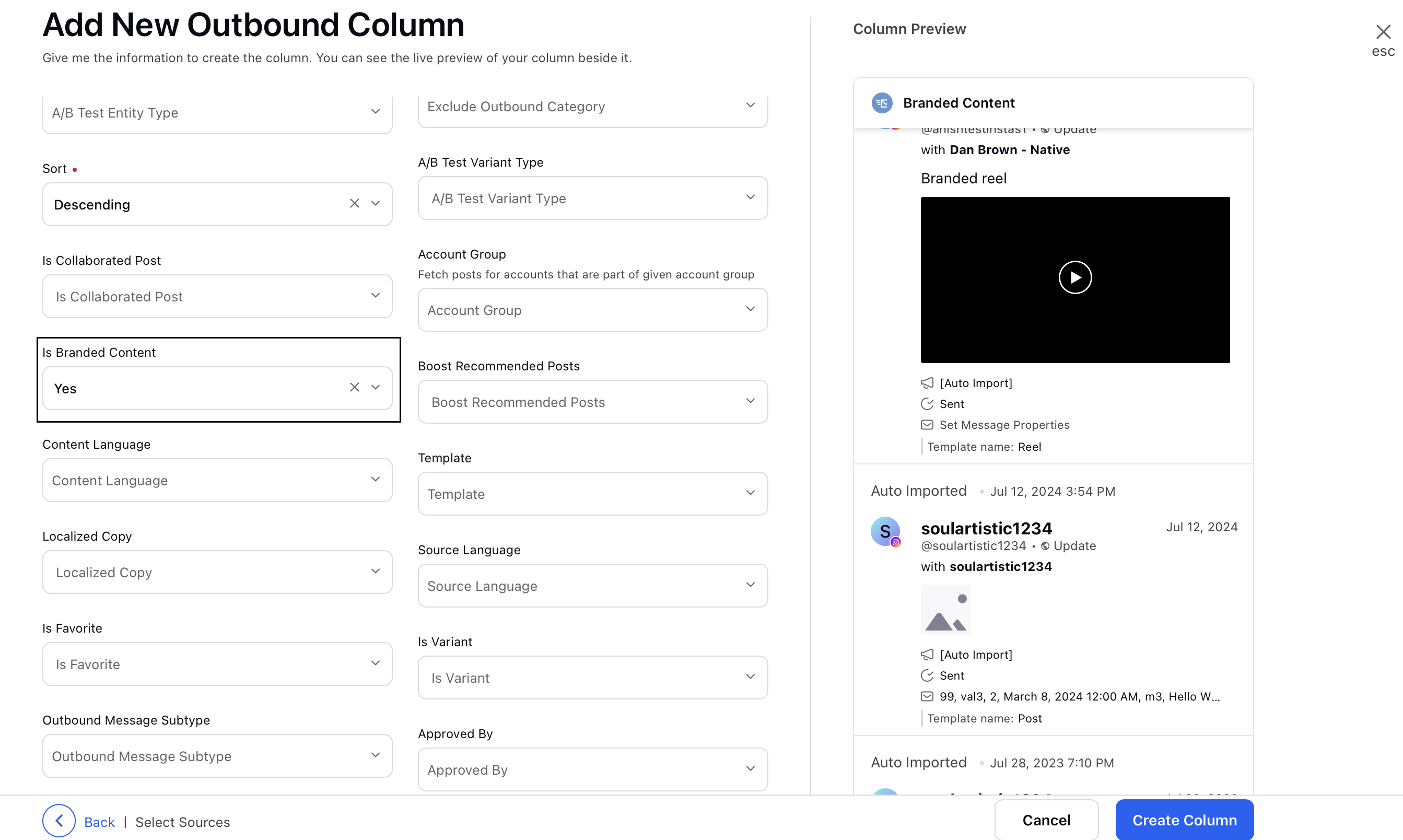Click the Sent icon in soularistic1234 post
The height and width of the screenshot is (840, 1403).
[x=927, y=676]
